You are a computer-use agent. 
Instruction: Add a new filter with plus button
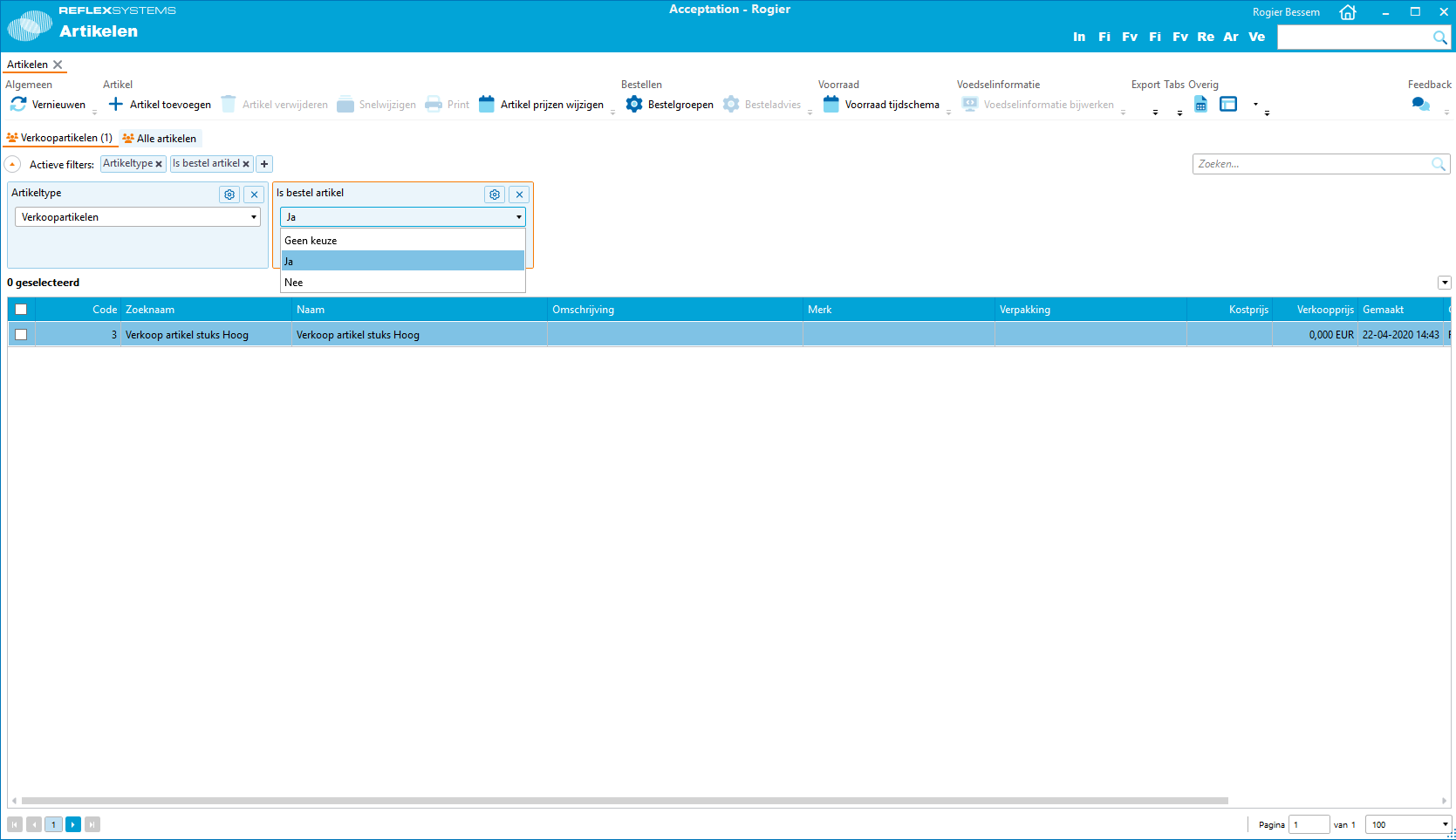(264, 164)
